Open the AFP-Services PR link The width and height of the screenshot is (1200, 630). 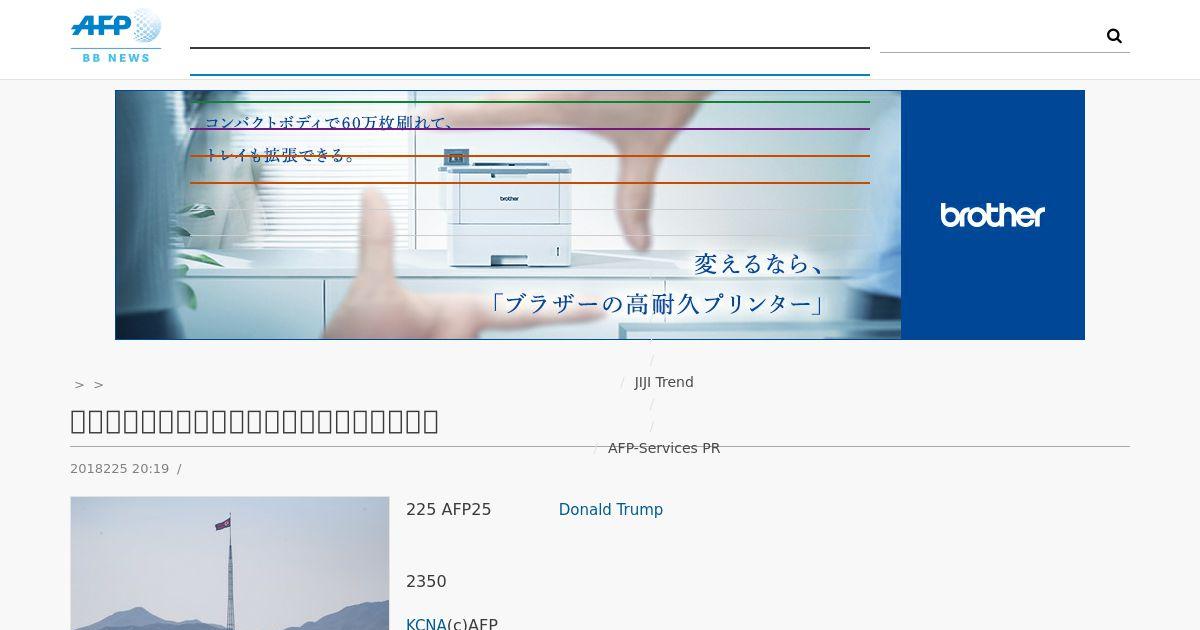[x=664, y=448]
